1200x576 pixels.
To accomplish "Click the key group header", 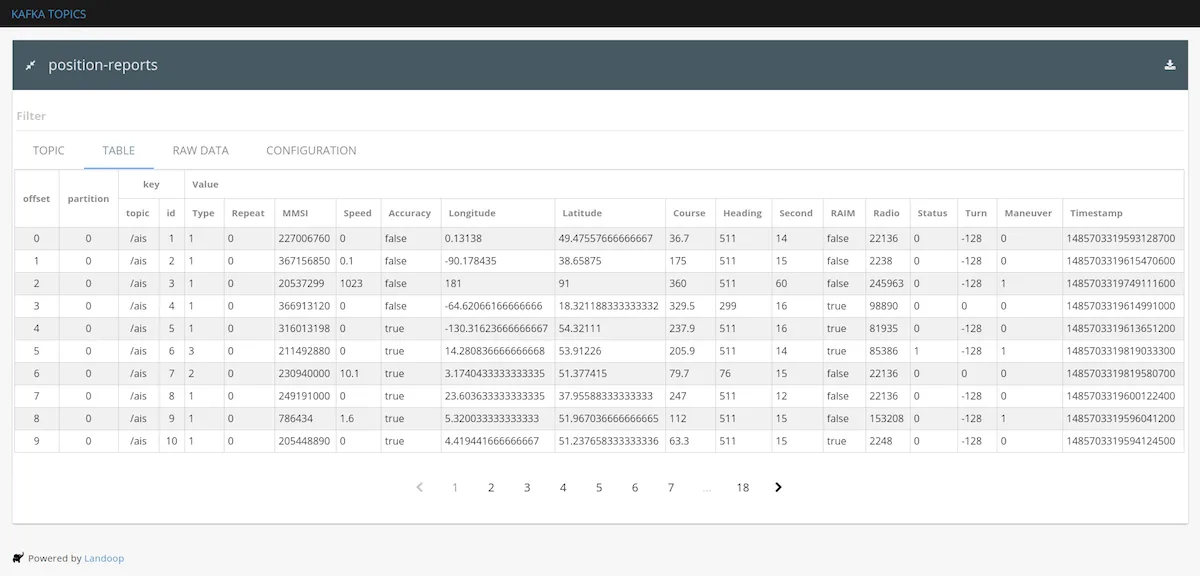I will 151,184.
